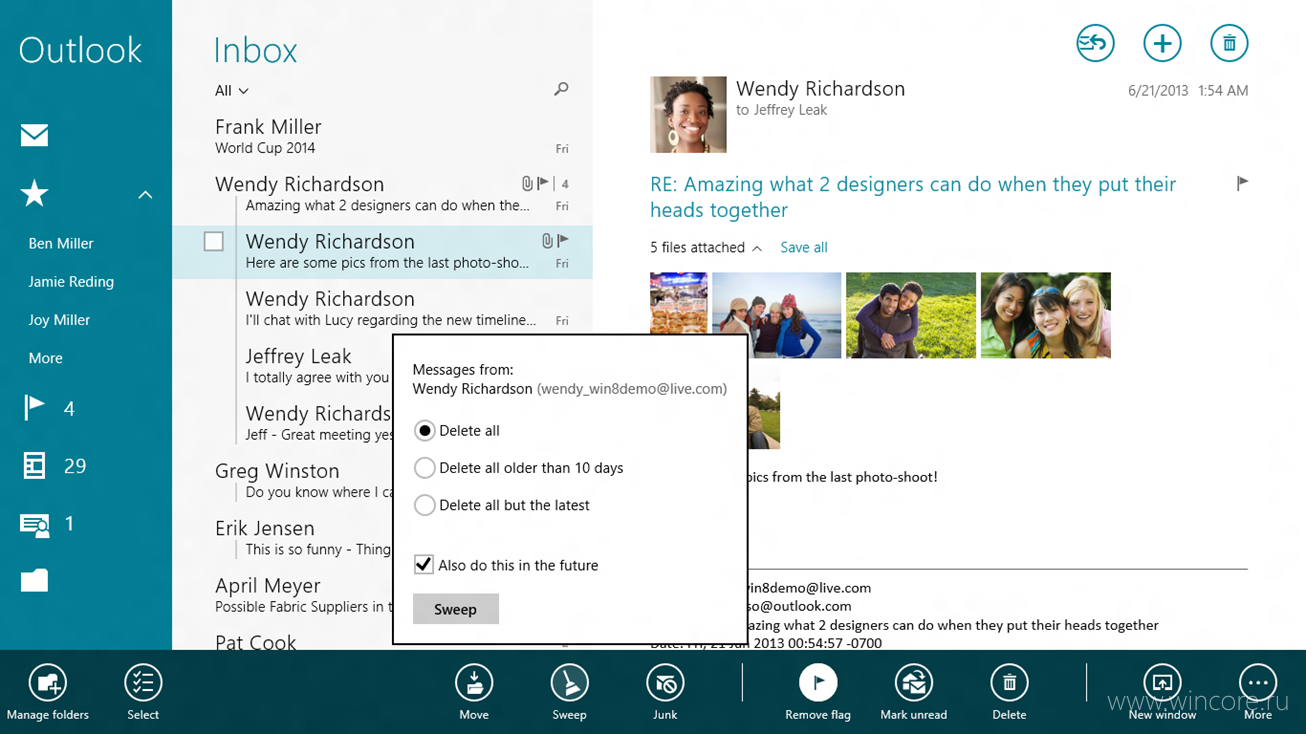Click the Outlook title

[80, 50]
